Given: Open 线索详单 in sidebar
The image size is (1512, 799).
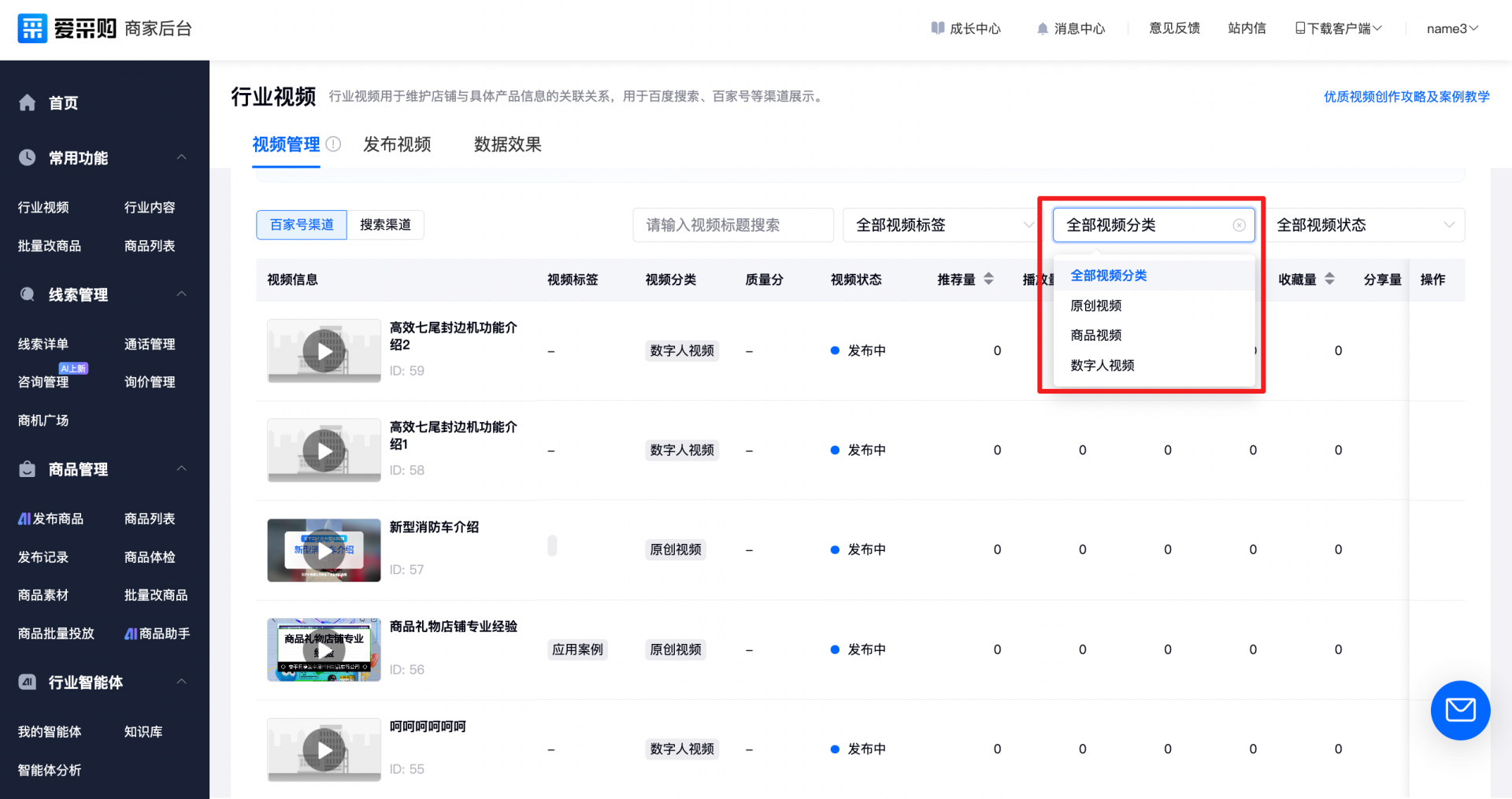Looking at the screenshot, I should [43, 344].
